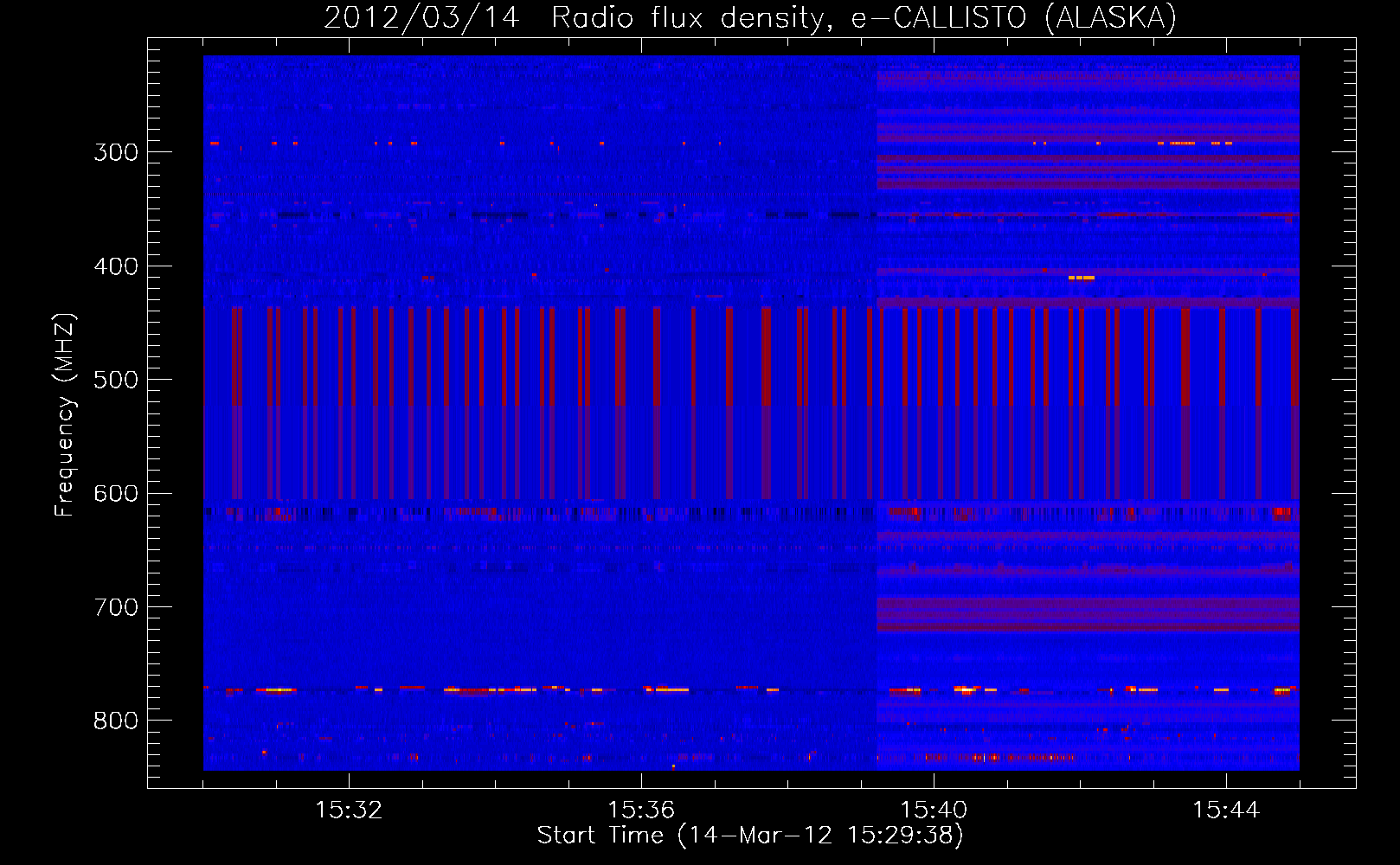
Task: Click the 'Start Time (14-Mar-12 15:29:38)' label
Action: pyautogui.click(x=750, y=836)
